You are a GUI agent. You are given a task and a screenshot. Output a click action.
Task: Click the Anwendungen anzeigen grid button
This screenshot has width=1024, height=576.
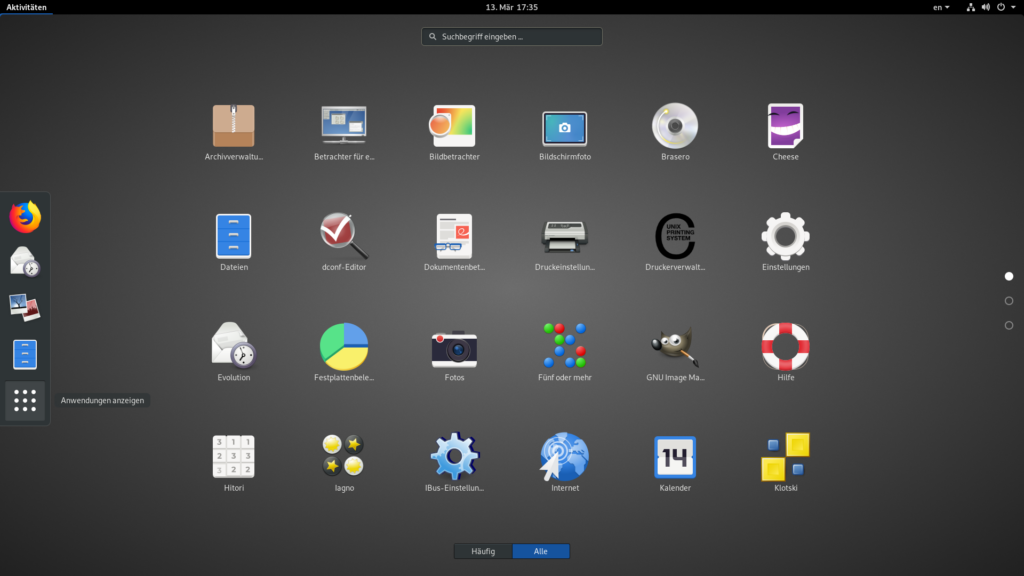(x=25, y=400)
